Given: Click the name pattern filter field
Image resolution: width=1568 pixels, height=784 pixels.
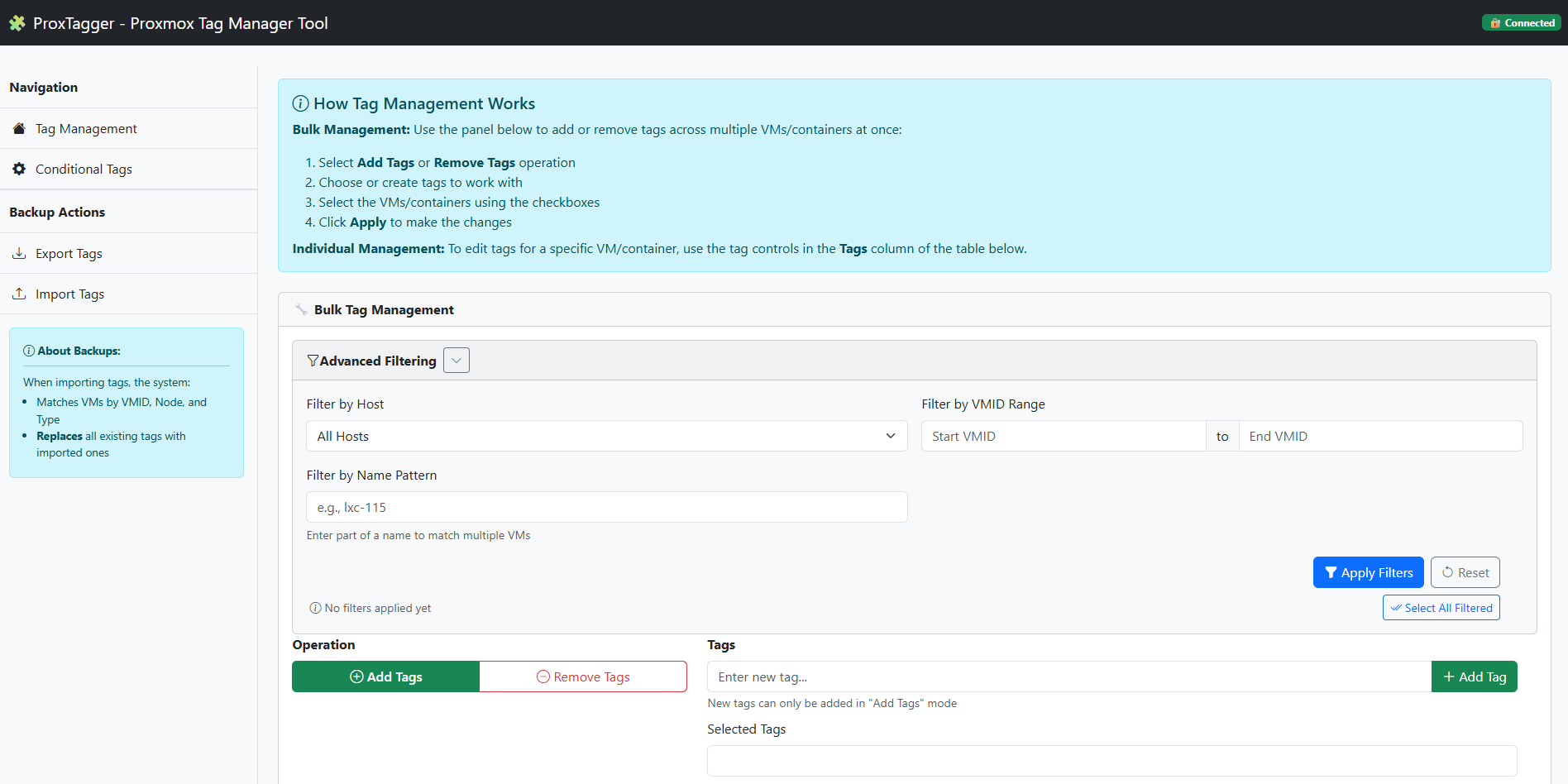Looking at the screenshot, I should [607, 507].
